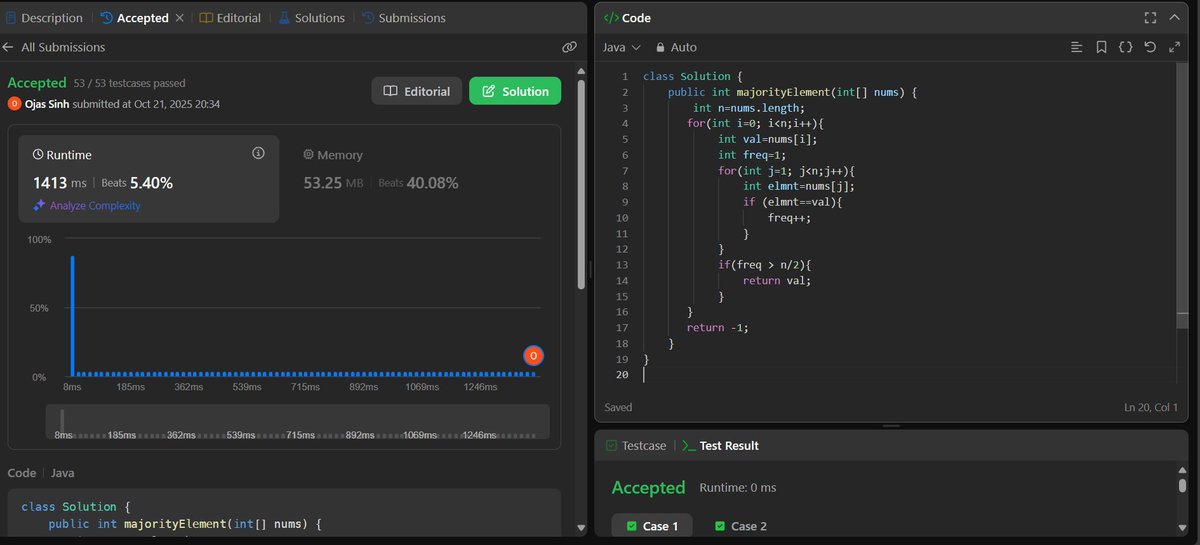The height and width of the screenshot is (545, 1200).
Task: Copy submission link via chain icon
Action: tap(569, 47)
